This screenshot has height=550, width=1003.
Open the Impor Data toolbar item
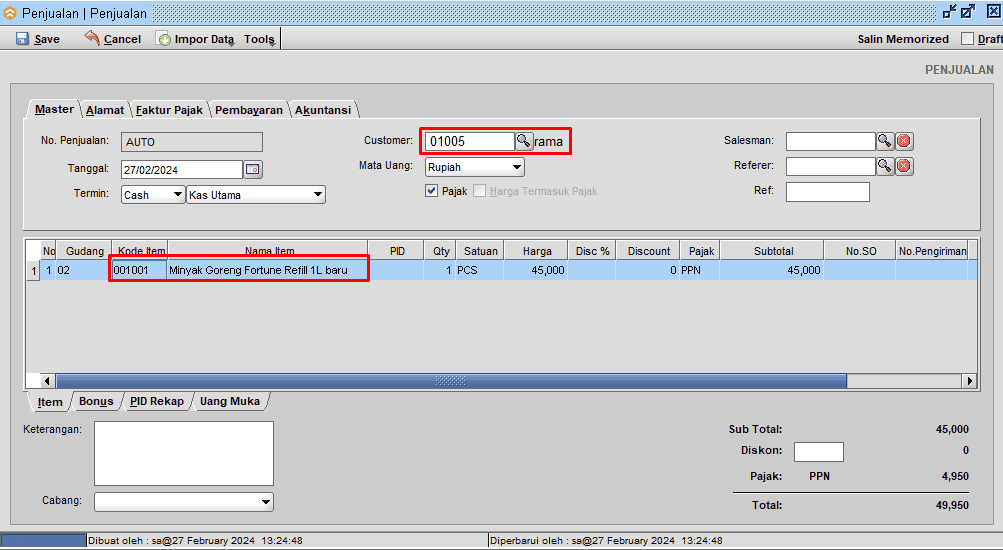point(196,39)
